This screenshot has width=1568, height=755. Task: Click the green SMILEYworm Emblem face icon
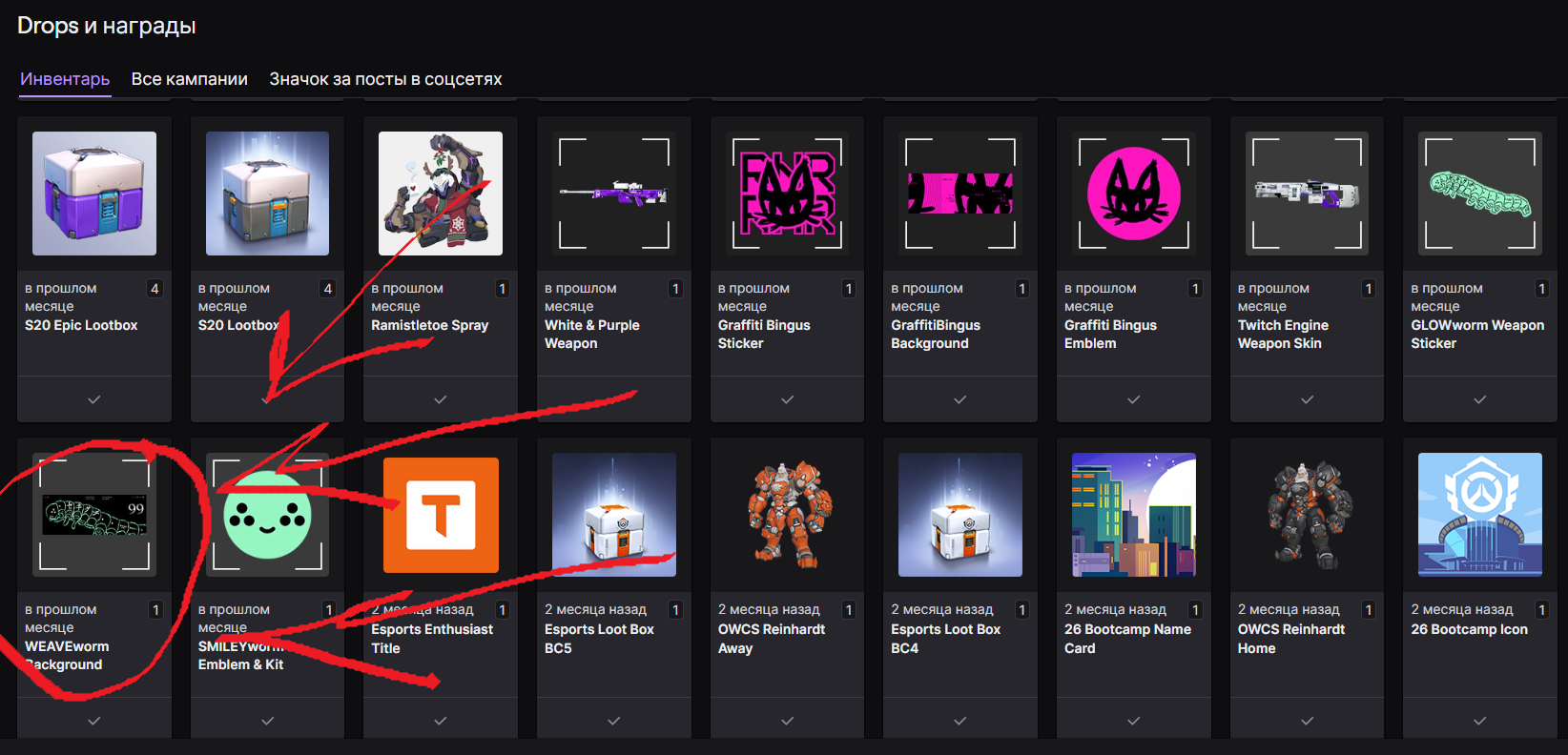click(267, 515)
